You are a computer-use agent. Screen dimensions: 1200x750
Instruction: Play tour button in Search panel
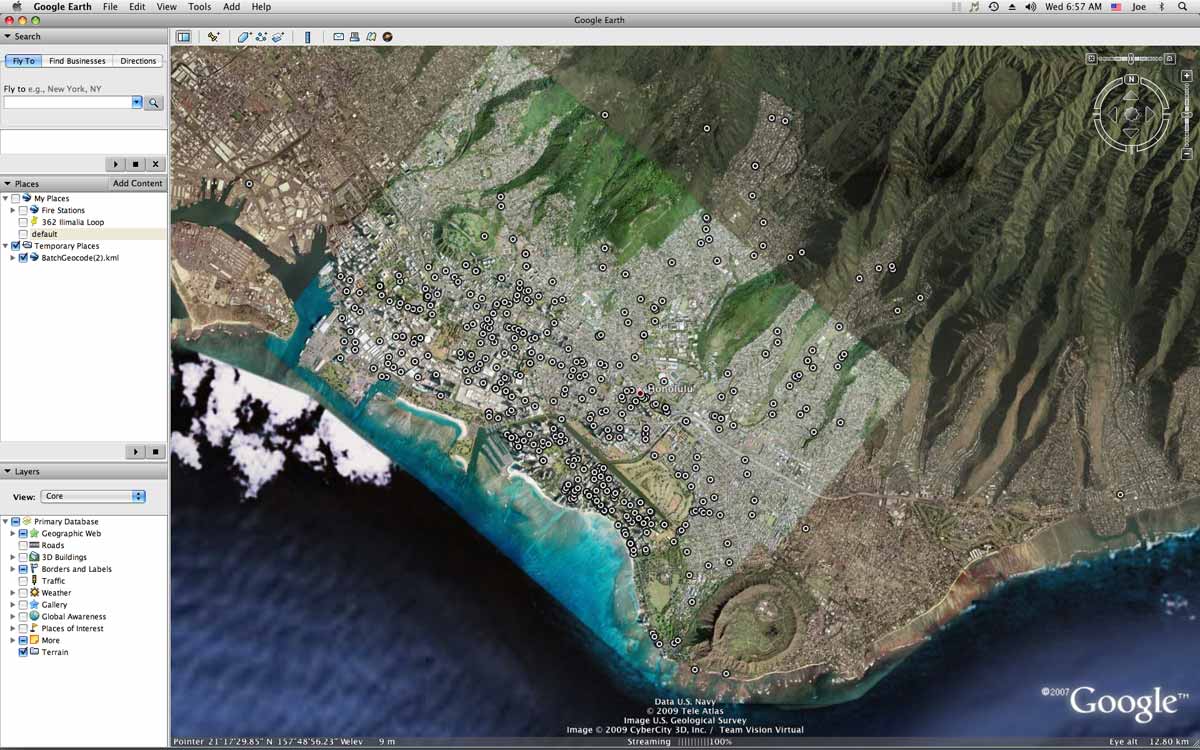(x=116, y=164)
